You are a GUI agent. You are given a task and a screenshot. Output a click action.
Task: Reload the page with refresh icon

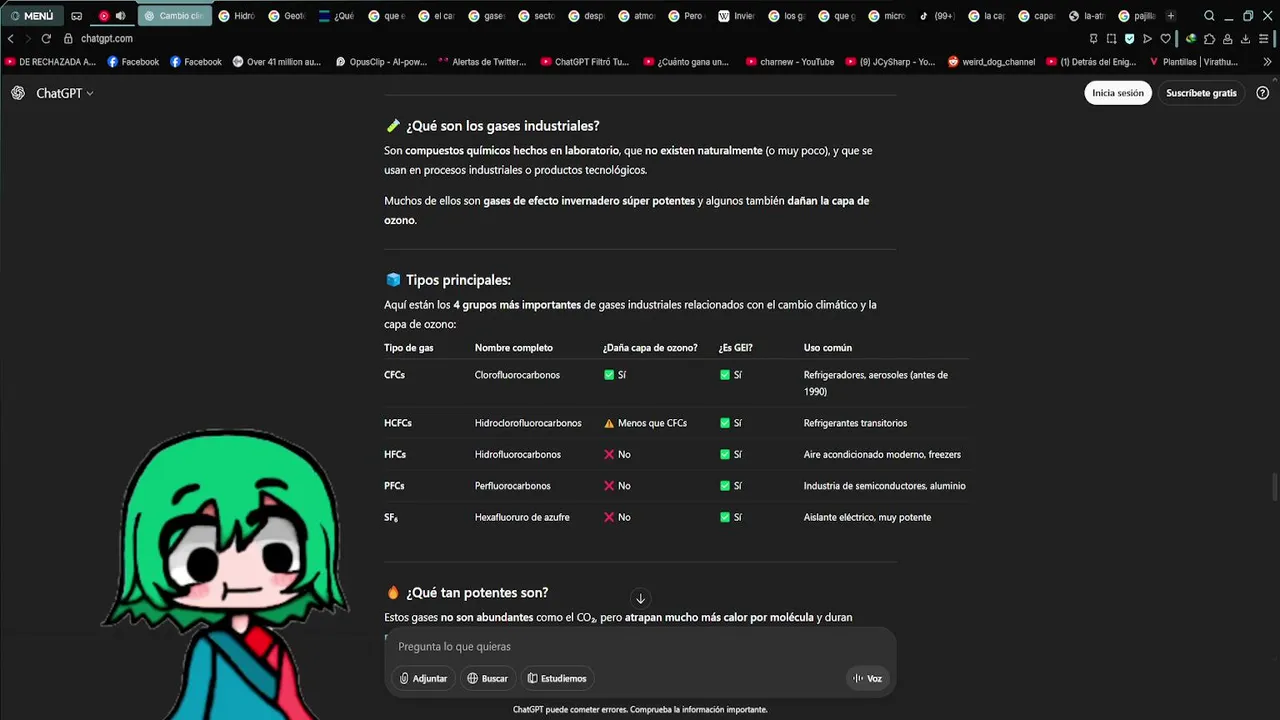tap(46, 39)
